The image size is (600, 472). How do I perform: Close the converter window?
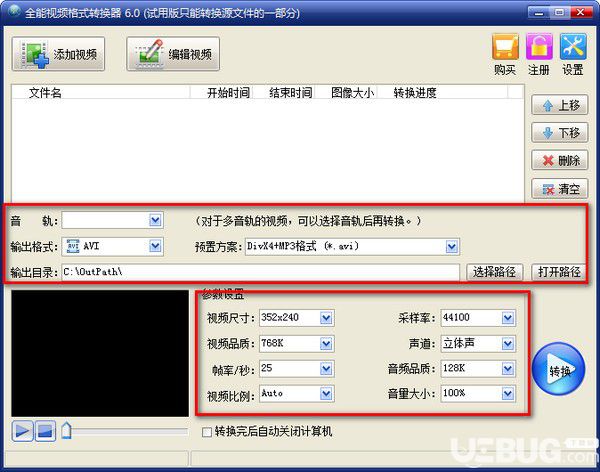point(581,13)
